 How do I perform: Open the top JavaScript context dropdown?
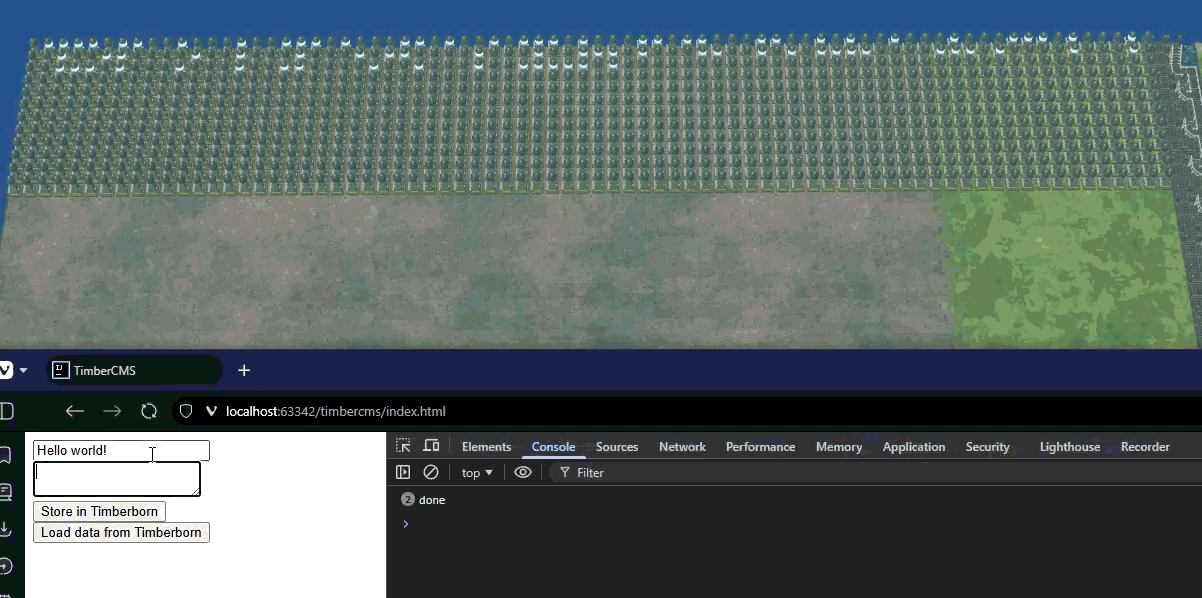coord(477,472)
